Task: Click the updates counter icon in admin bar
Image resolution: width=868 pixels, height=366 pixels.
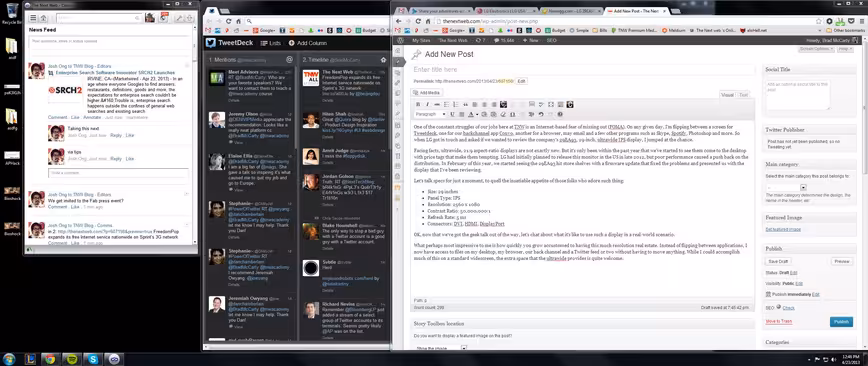Action: pos(478,40)
